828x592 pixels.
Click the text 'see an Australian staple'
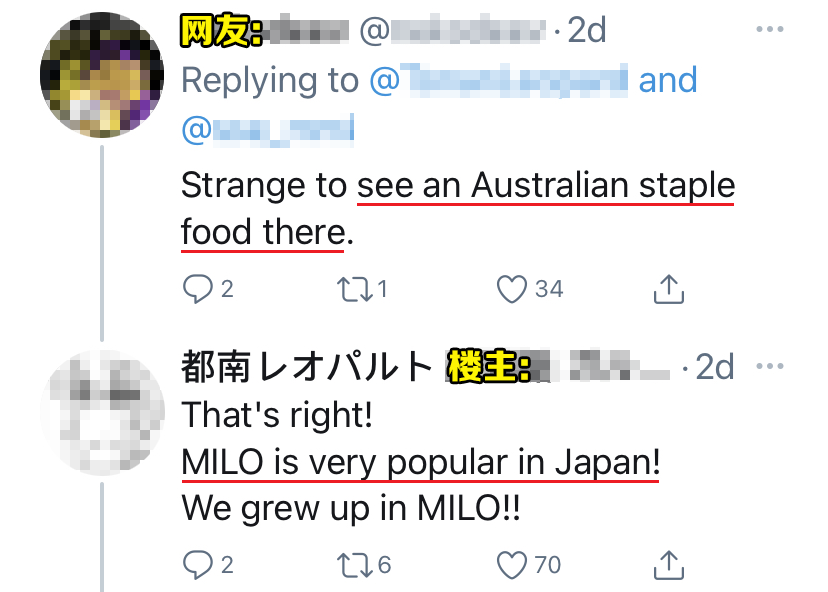[x=545, y=186]
